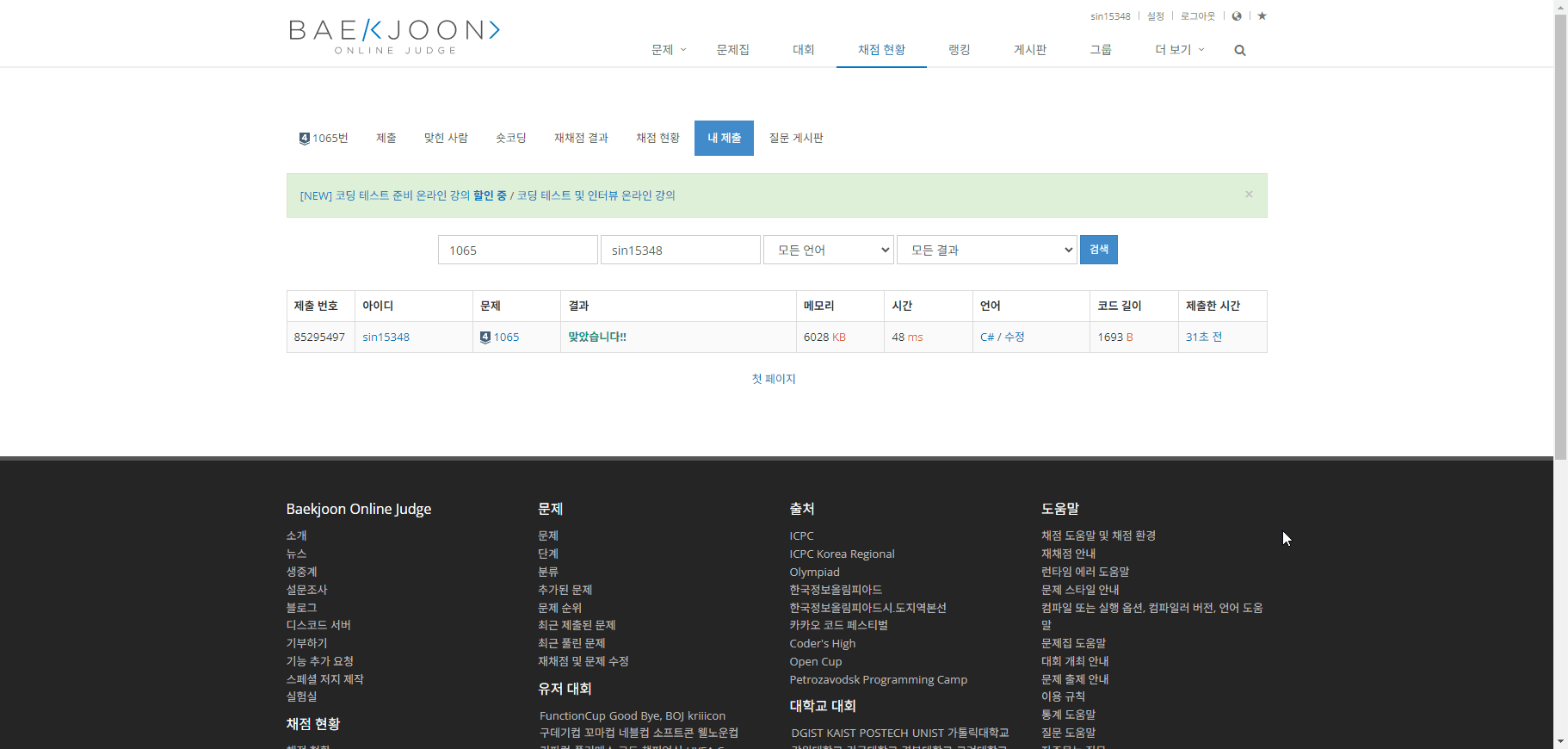The height and width of the screenshot is (749, 1568).
Task: Open footer Petrozavodsk Programming Camp link
Action: [878, 679]
